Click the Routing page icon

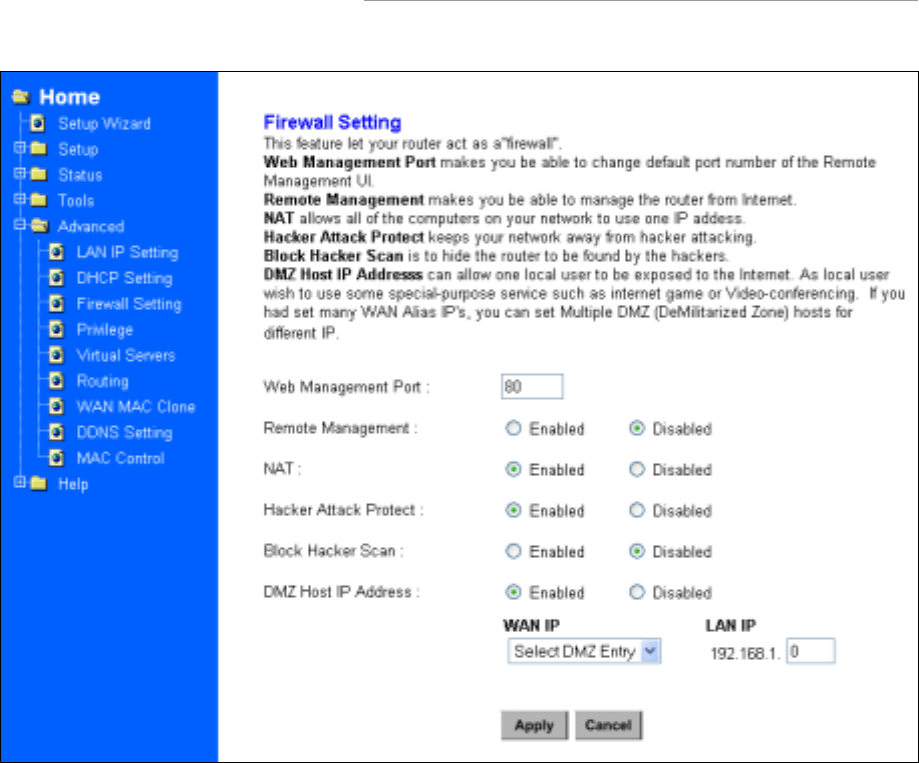[x=56, y=381]
